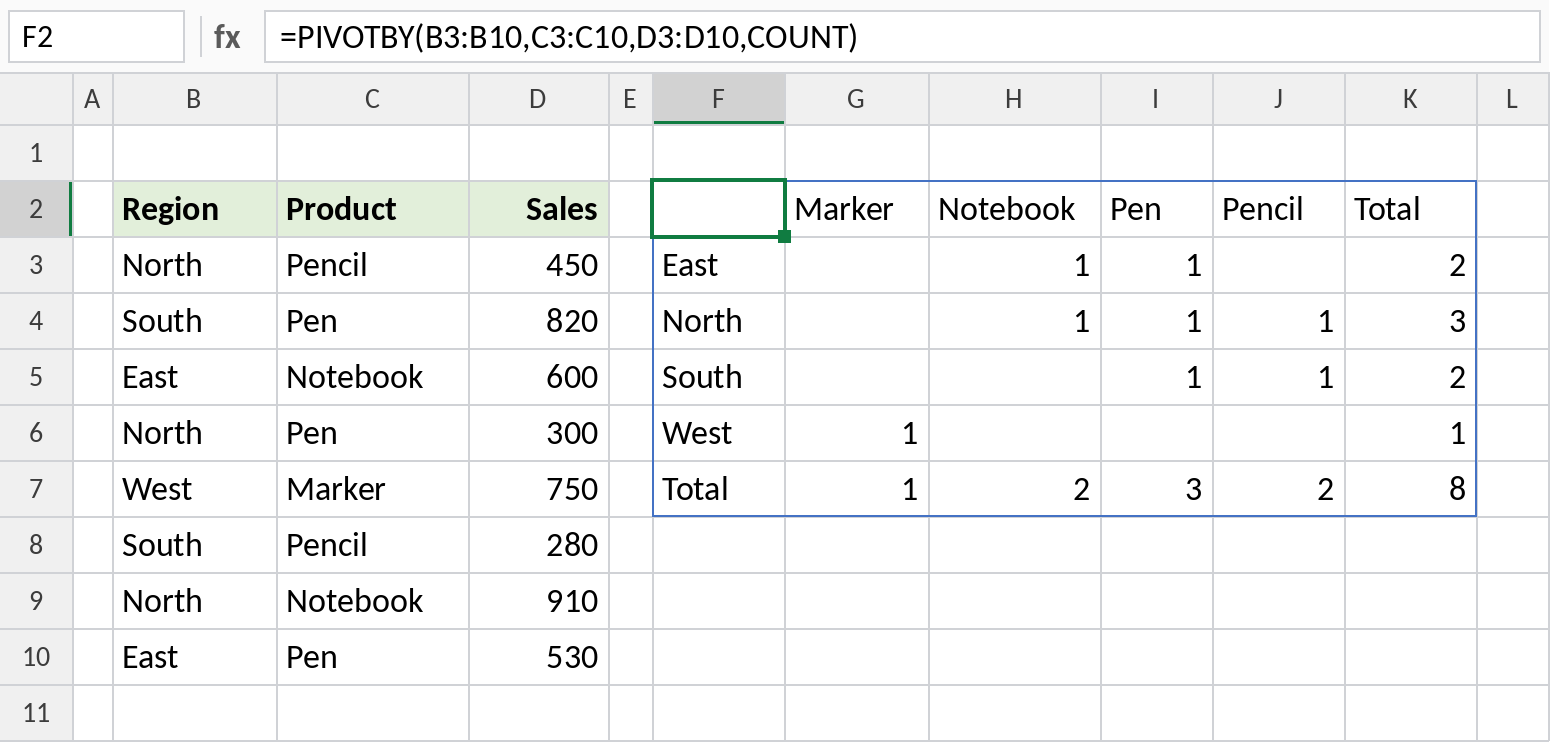
Task: Click the Name Box showing F2
Action: coord(96,37)
